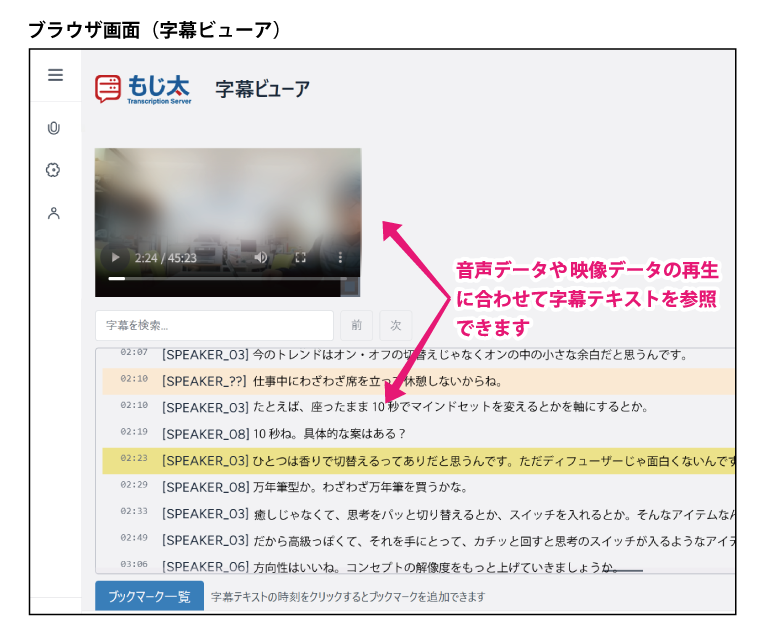Image resolution: width=765 pixels, height=641 pixels.
Task: Click timestamp 02:49 in the subtitle list
Action: point(134,538)
